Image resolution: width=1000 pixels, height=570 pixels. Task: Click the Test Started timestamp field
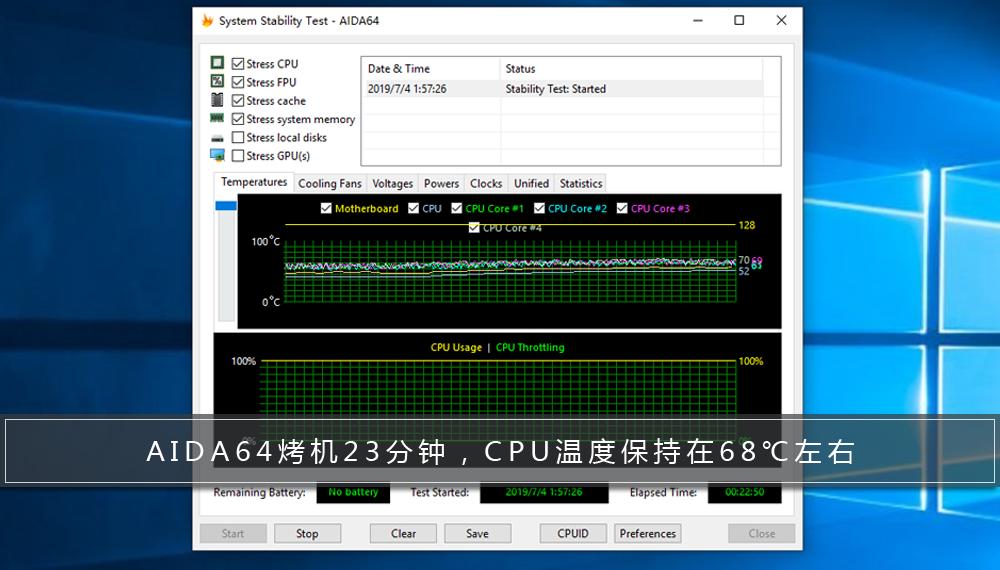point(544,492)
